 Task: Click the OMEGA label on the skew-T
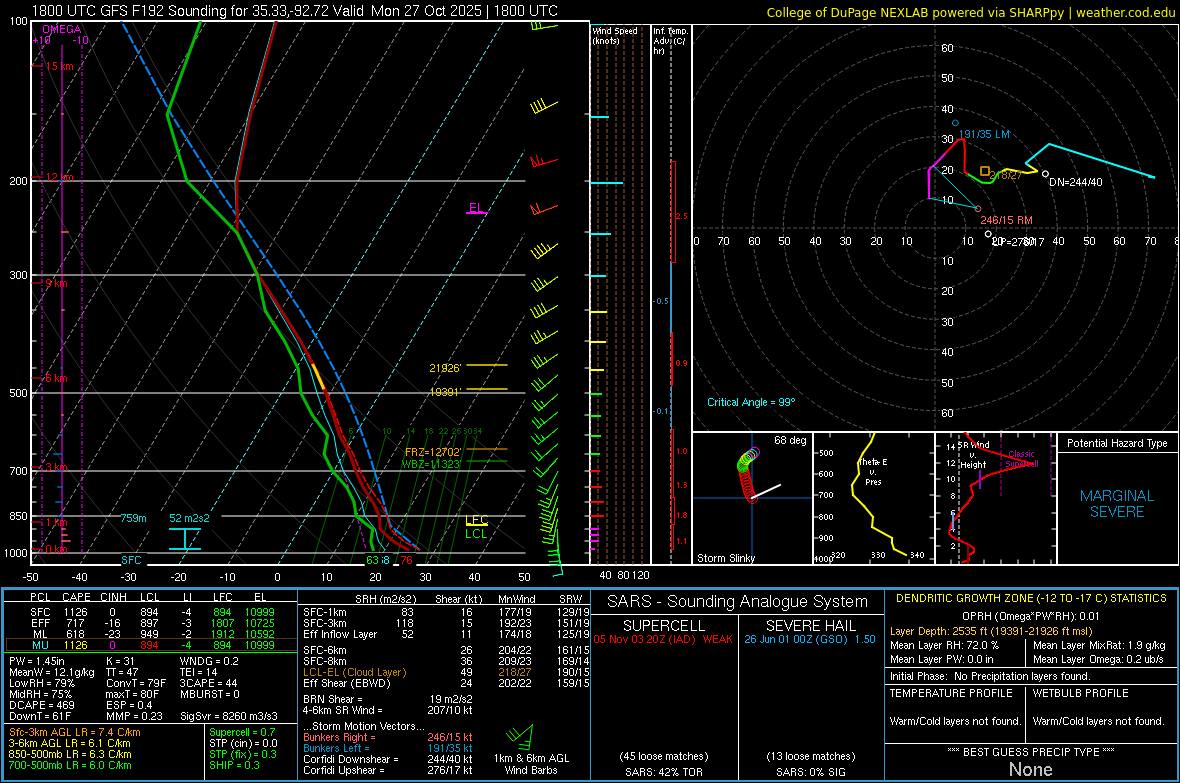(x=62, y=29)
